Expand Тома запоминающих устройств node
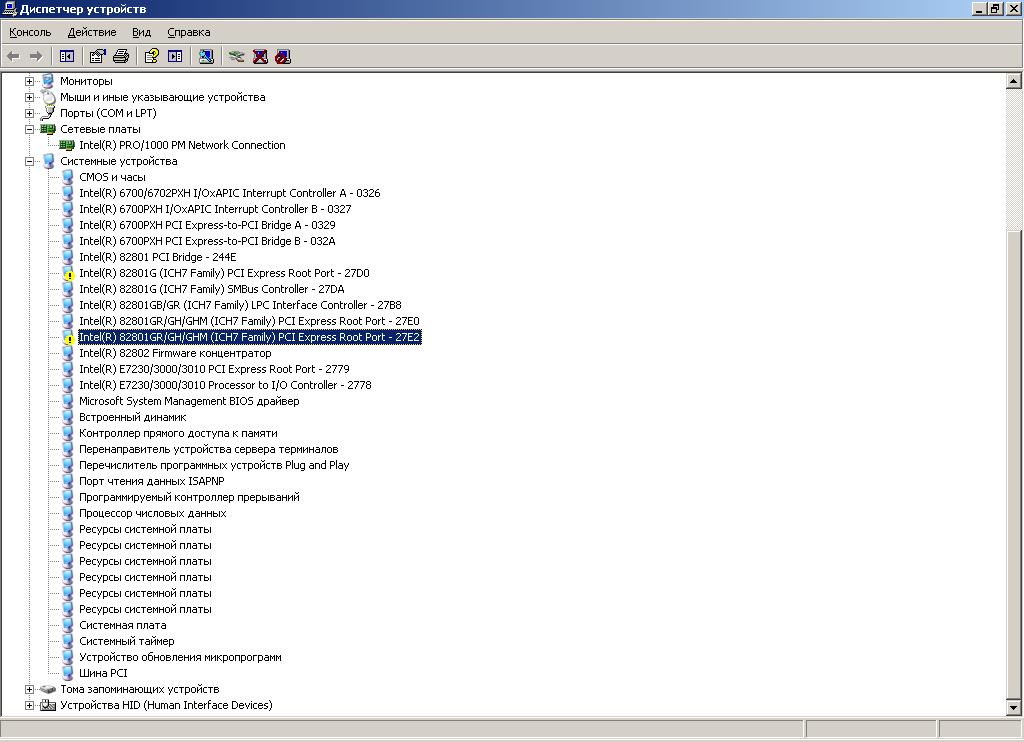This screenshot has height=742, width=1024. pos(30,689)
